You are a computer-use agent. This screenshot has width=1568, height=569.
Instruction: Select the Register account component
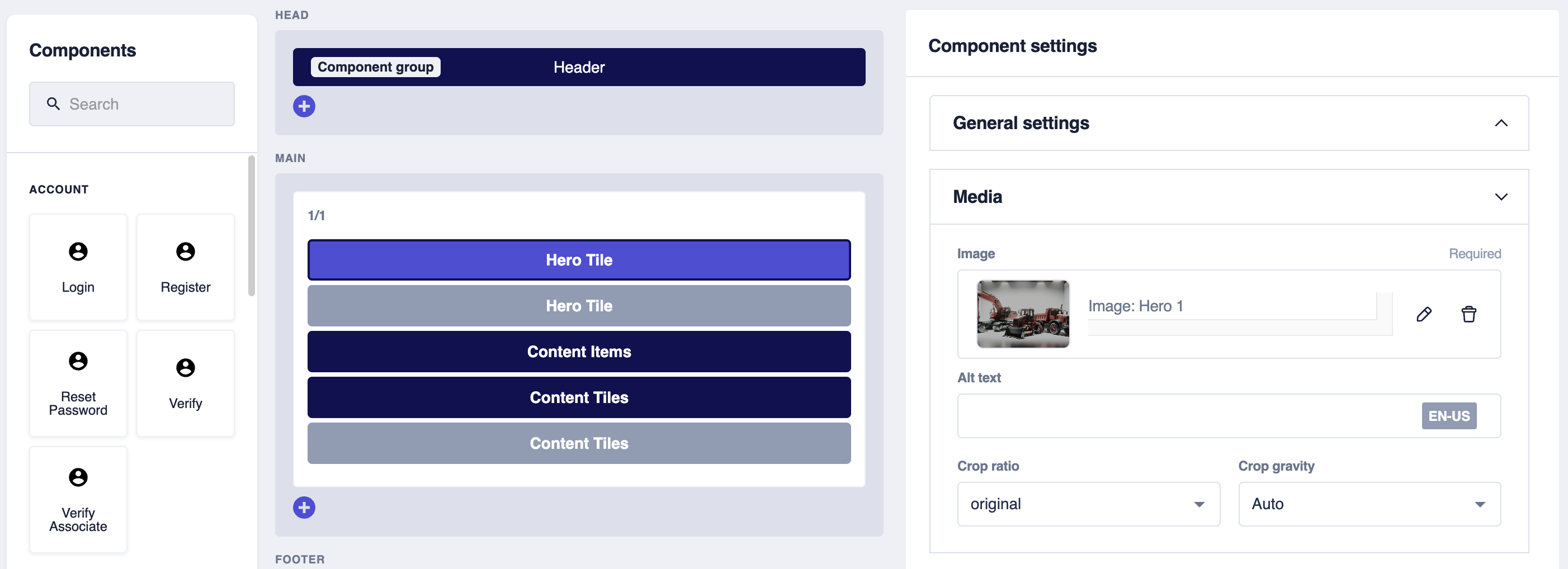click(x=185, y=267)
